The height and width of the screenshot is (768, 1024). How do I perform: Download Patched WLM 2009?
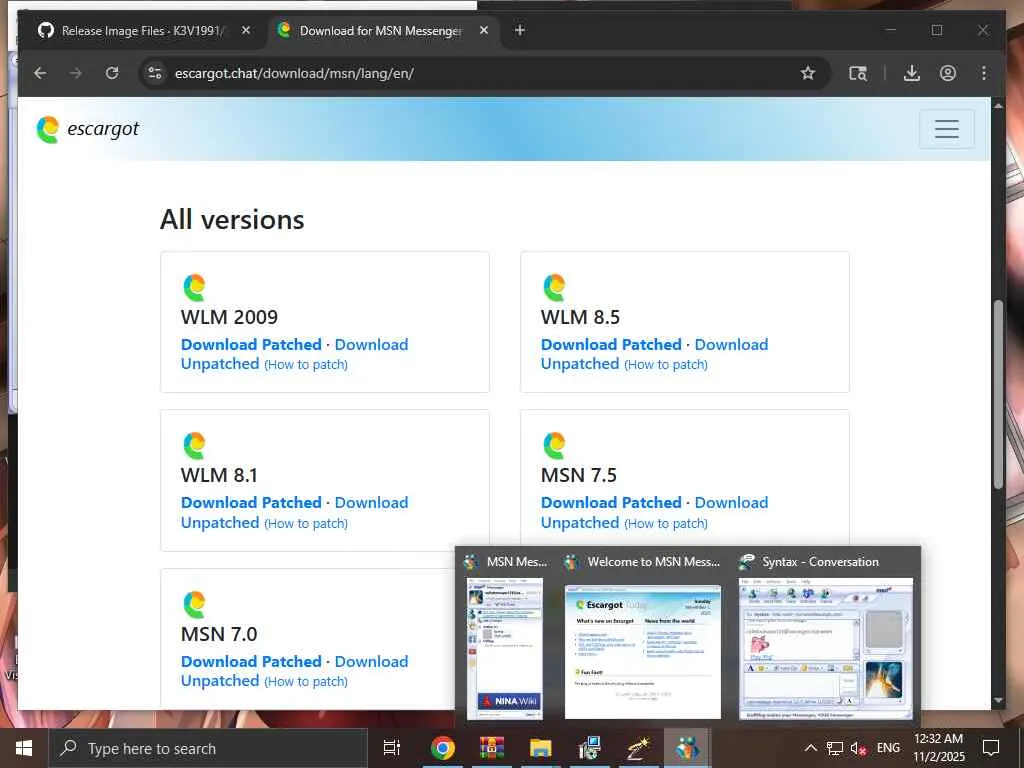pyautogui.click(x=251, y=345)
